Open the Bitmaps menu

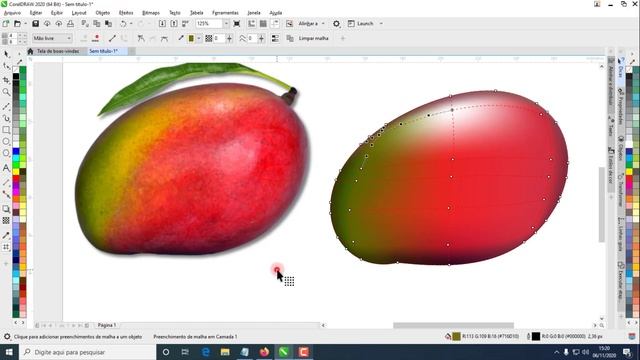tap(151, 13)
